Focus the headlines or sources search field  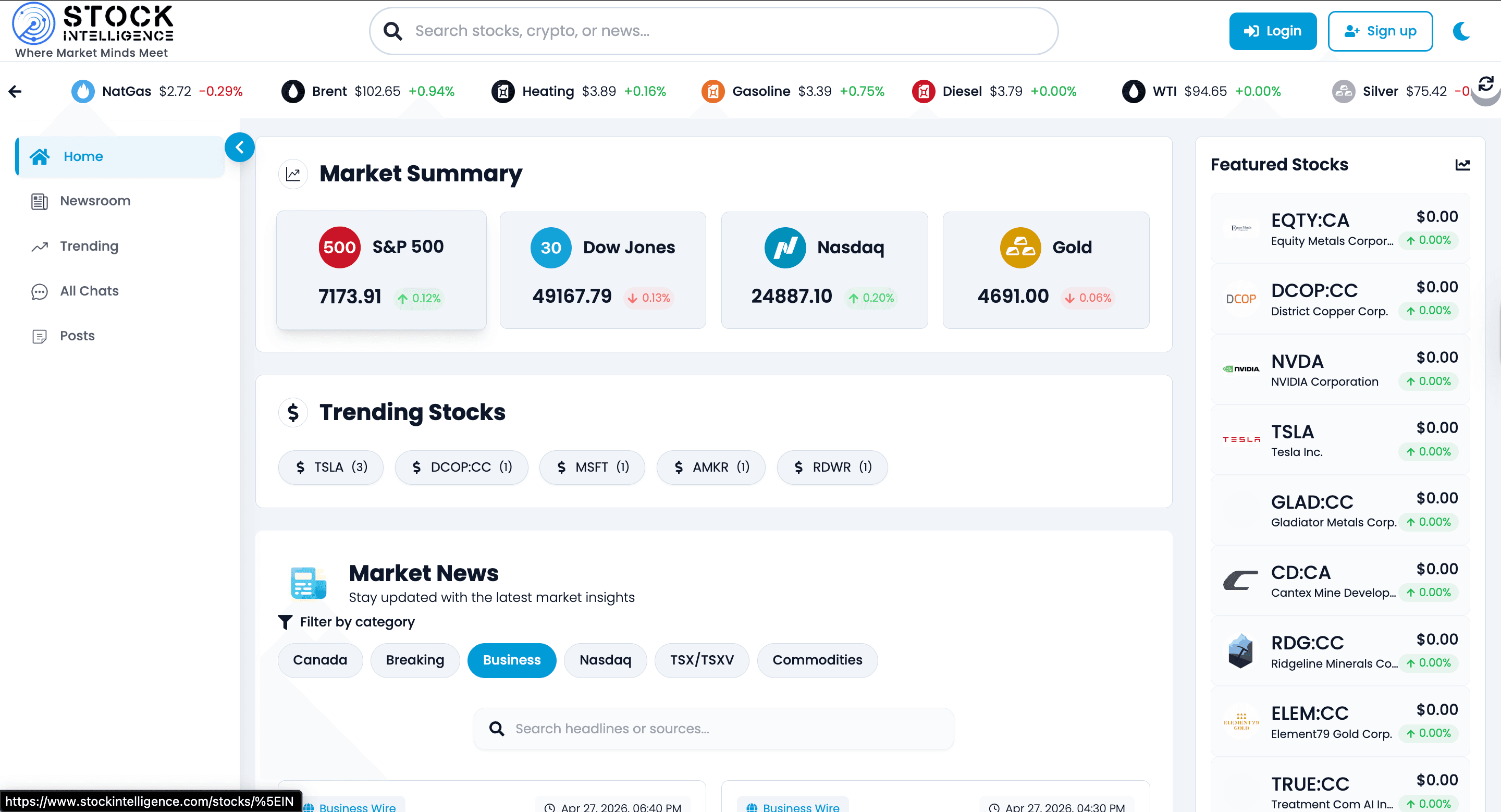coord(714,729)
